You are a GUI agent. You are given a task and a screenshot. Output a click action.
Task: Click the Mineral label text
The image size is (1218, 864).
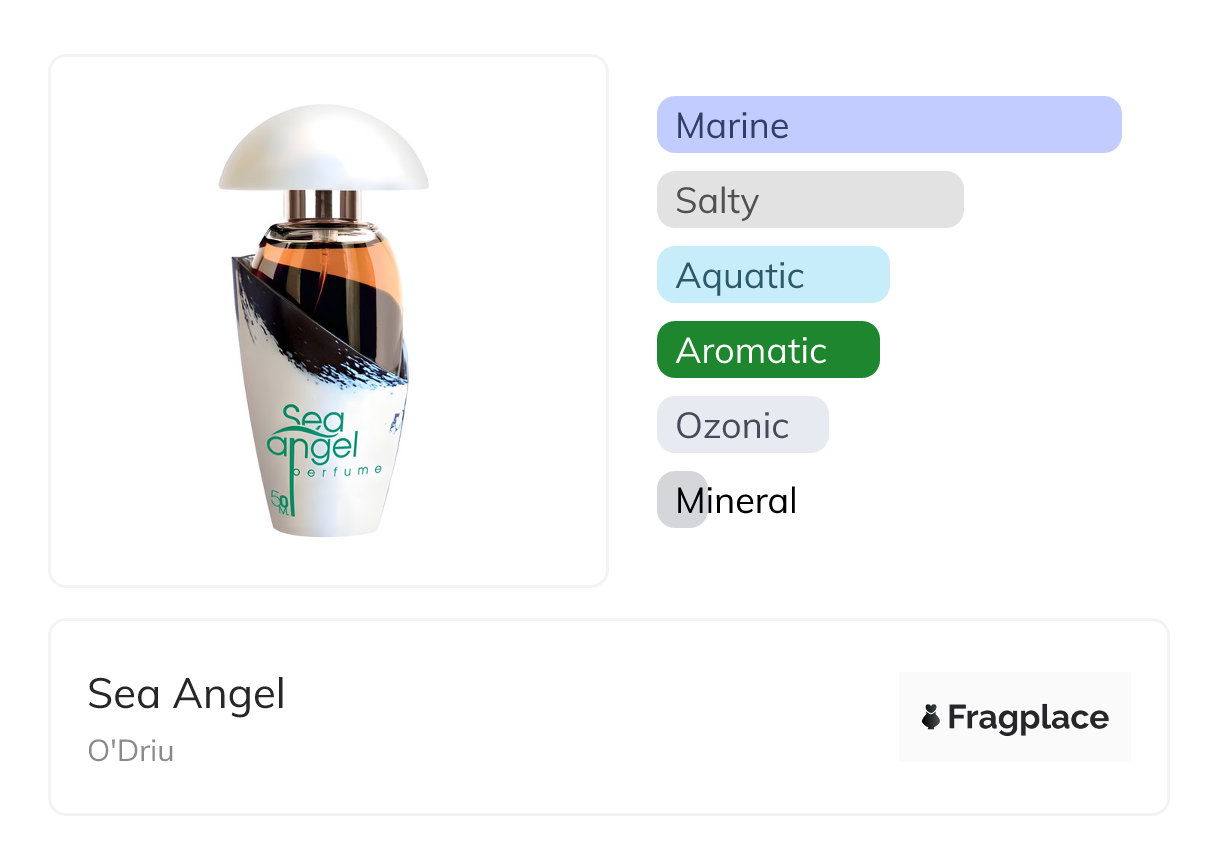pyautogui.click(x=736, y=500)
